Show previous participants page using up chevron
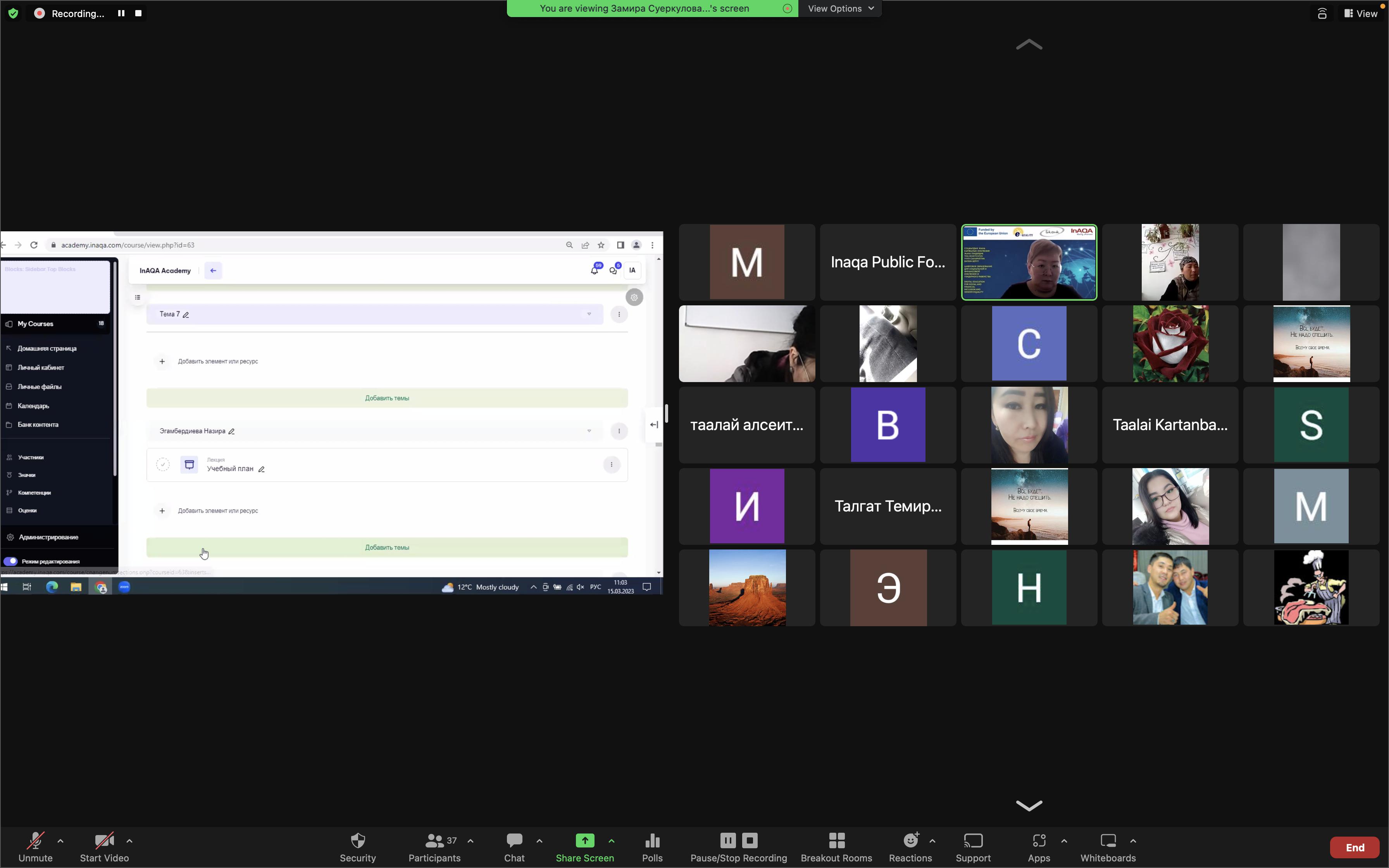Screen dimensions: 1389x868 coord(1029,45)
